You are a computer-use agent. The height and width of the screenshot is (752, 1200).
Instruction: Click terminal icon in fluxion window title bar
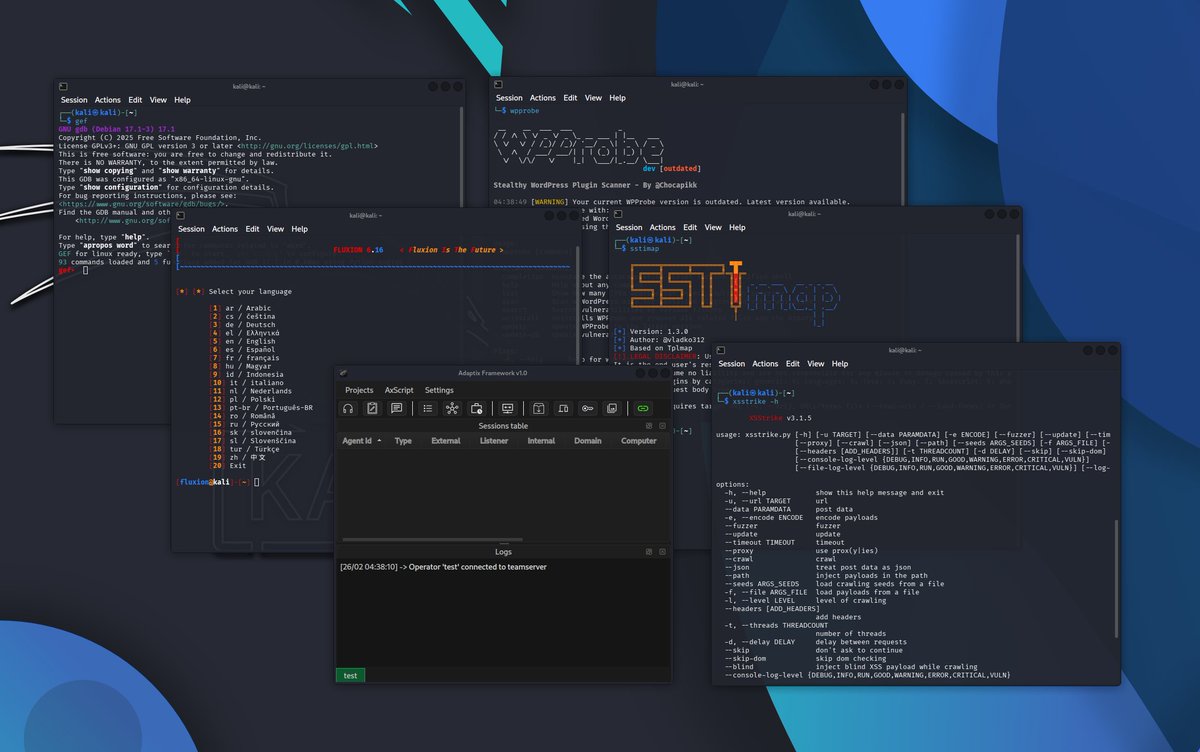pos(181,214)
